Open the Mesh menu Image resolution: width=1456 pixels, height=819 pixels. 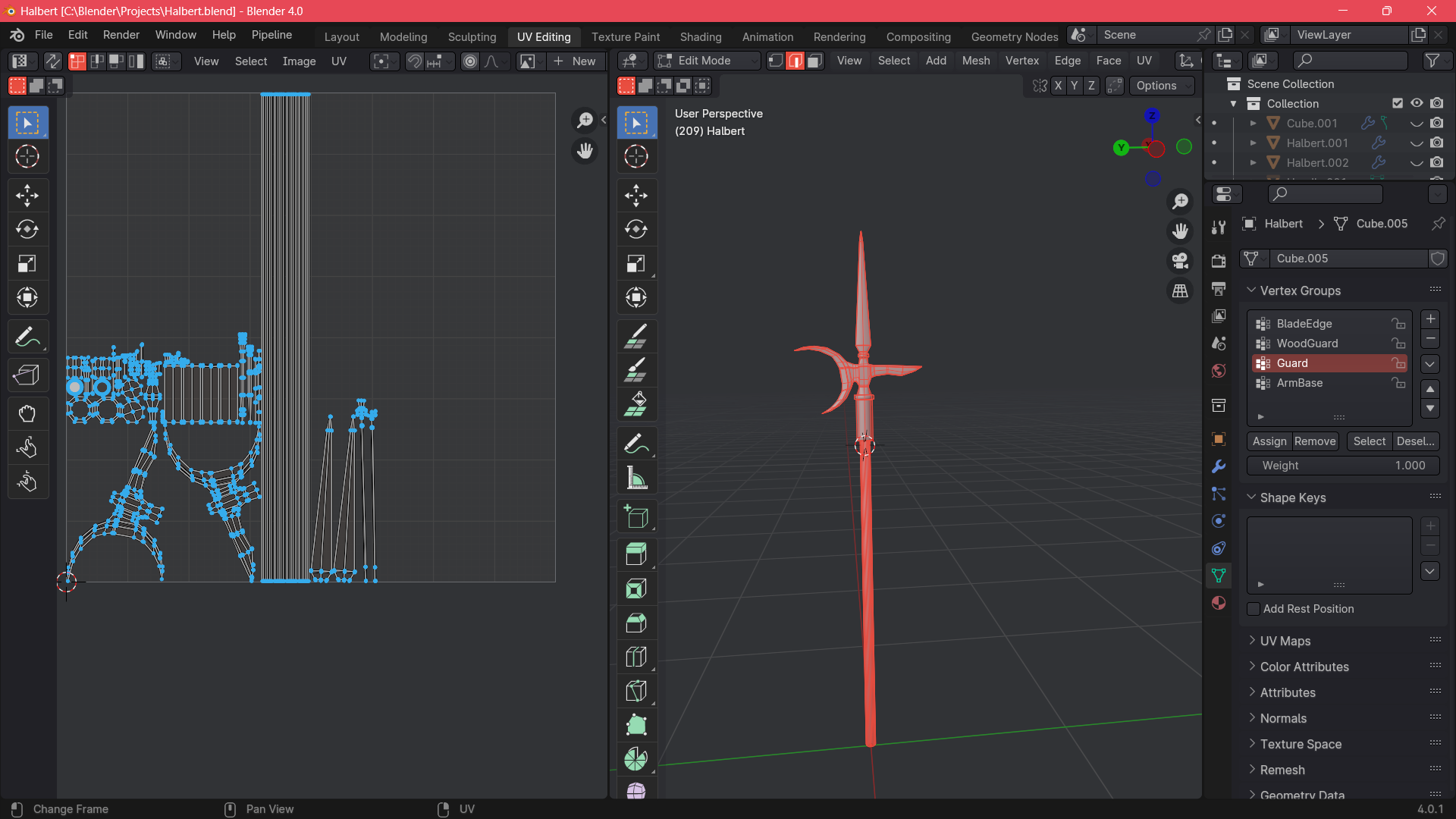(975, 61)
